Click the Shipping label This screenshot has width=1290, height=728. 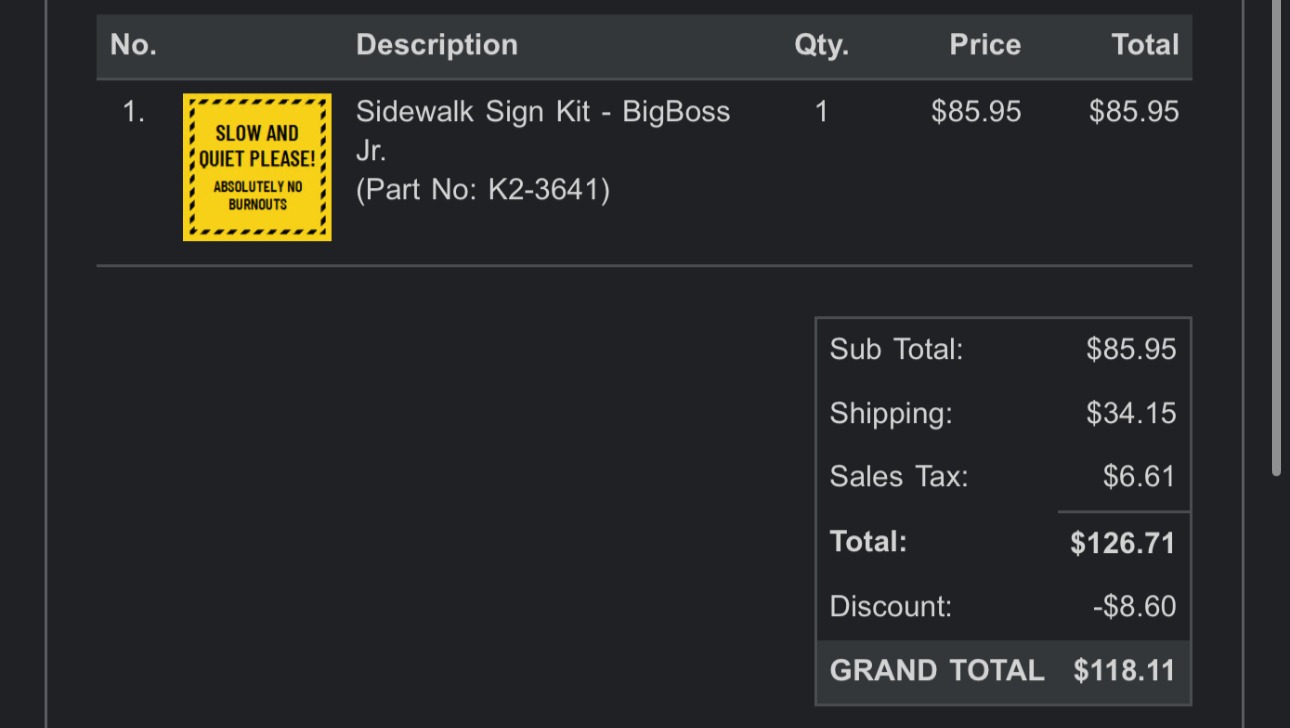(891, 414)
